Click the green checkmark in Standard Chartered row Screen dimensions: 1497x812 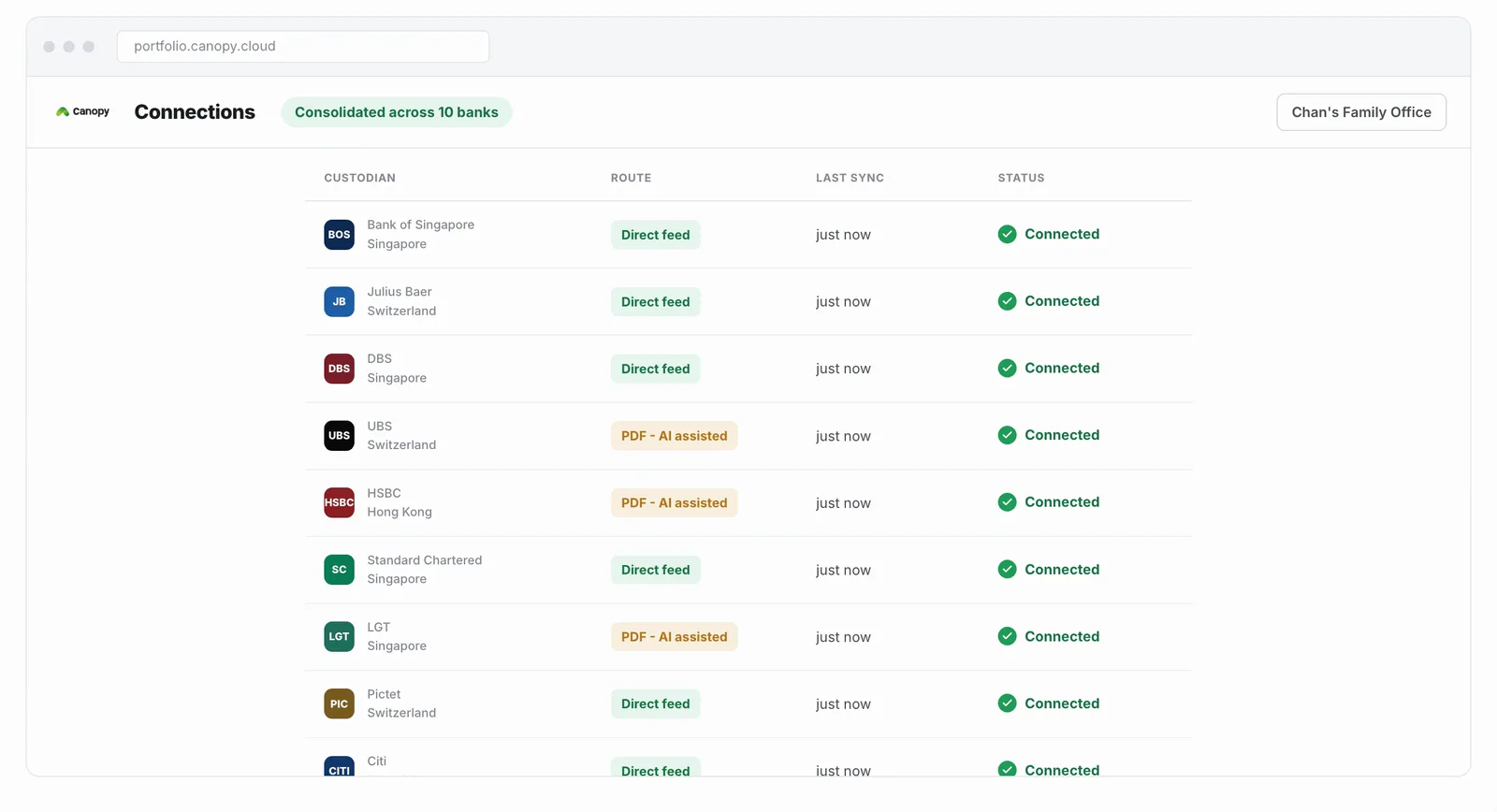(x=1007, y=570)
